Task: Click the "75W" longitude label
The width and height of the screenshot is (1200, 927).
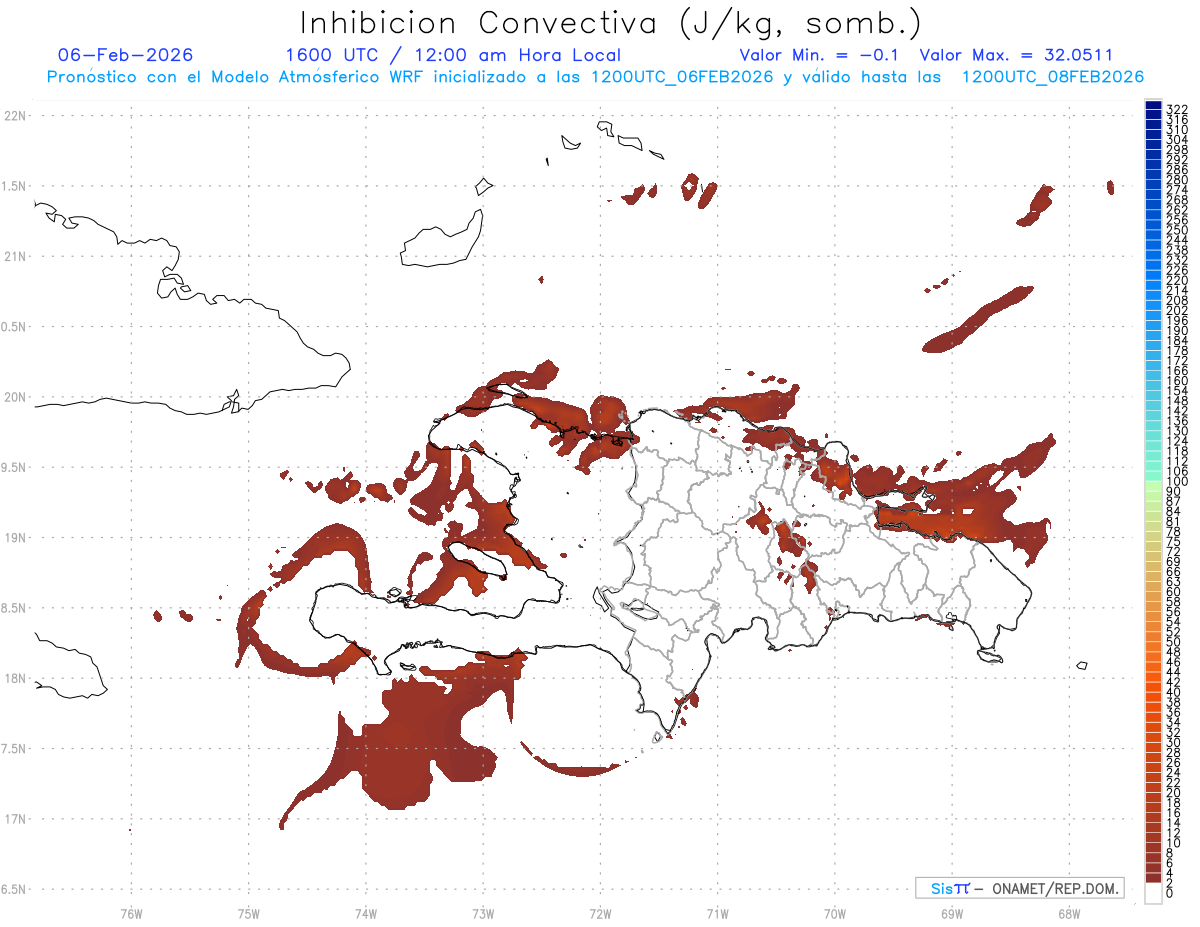Action: pyautogui.click(x=248, y=912)
